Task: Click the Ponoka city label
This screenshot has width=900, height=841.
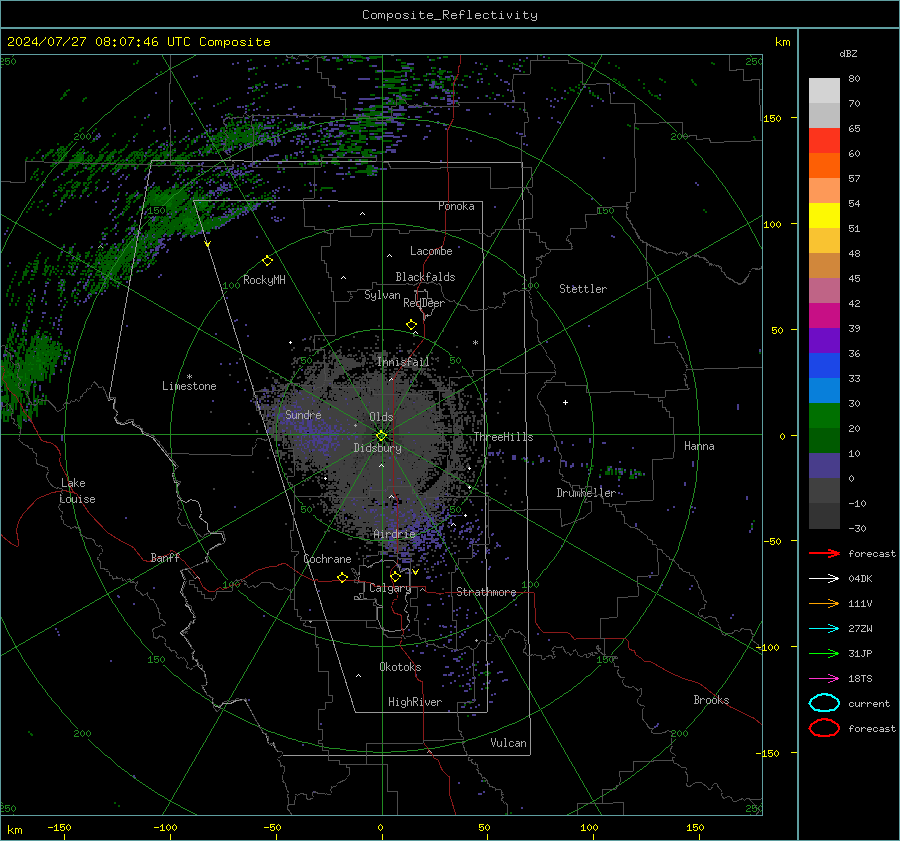Action: pyautogui.click(x=456, y=206)
